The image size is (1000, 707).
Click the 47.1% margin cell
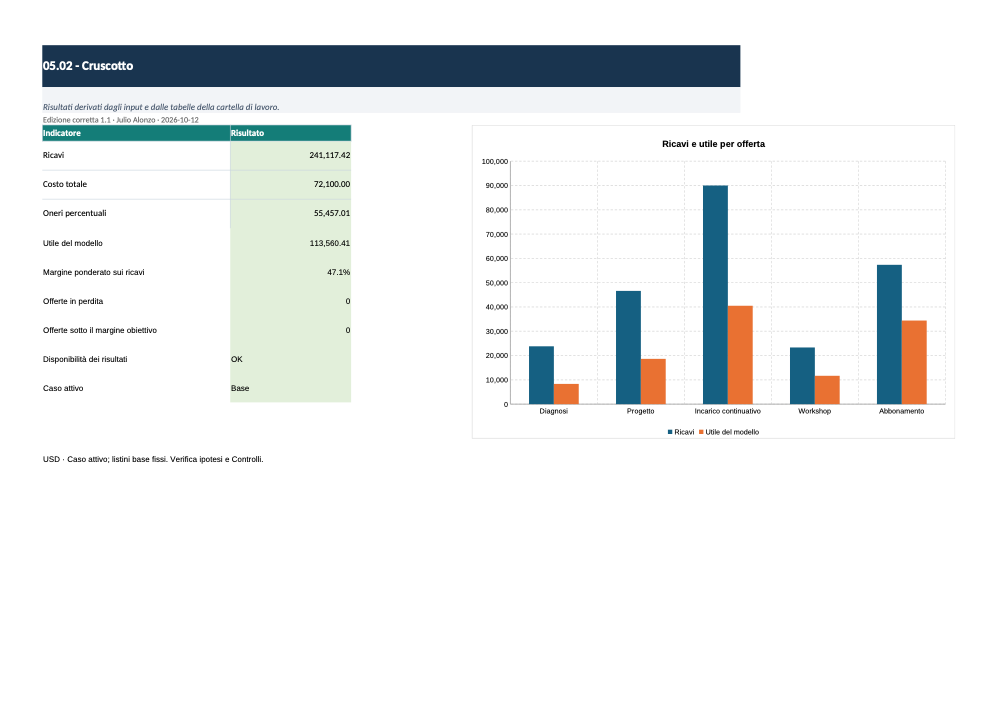click(290, 272)
